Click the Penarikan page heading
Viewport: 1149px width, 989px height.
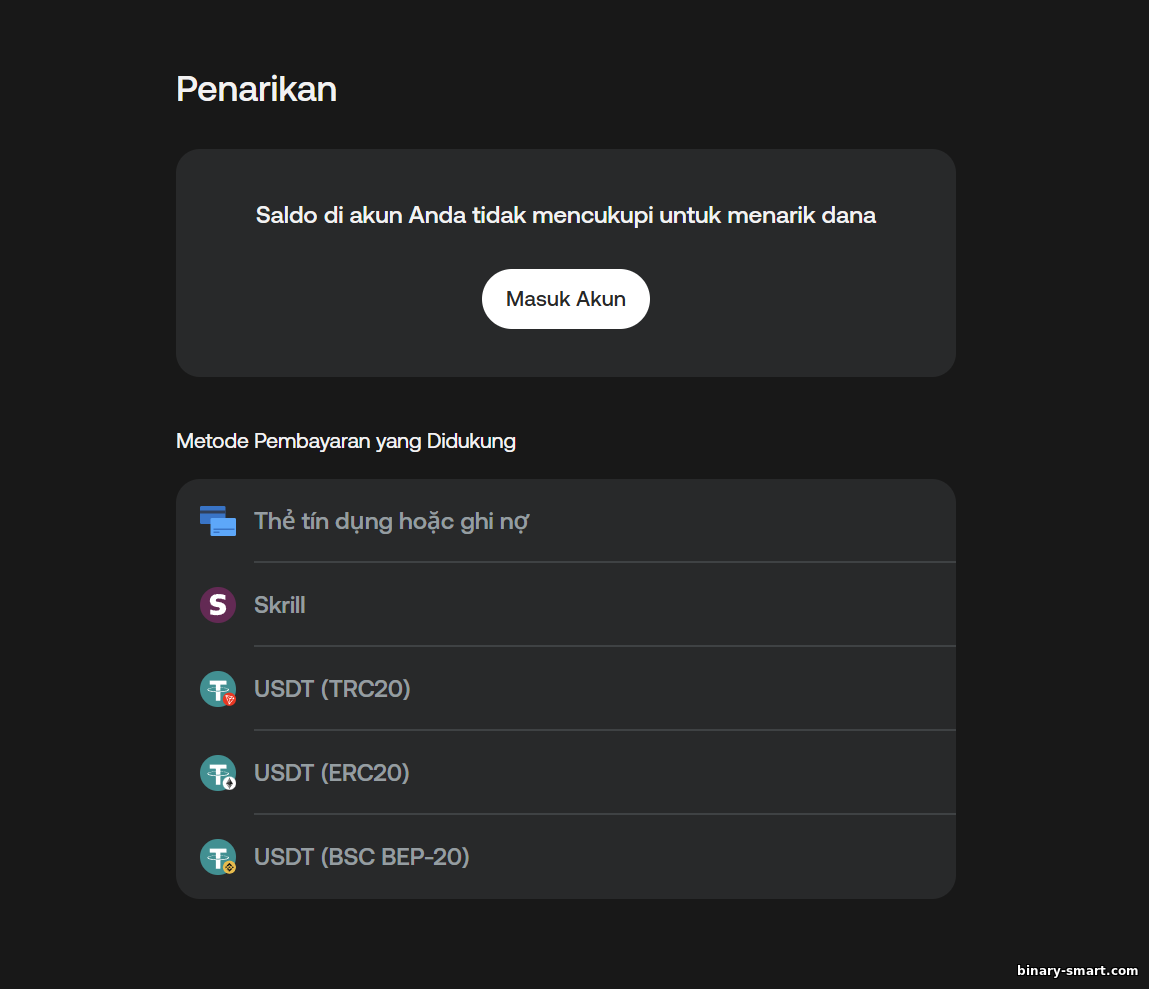coord(256,89)
